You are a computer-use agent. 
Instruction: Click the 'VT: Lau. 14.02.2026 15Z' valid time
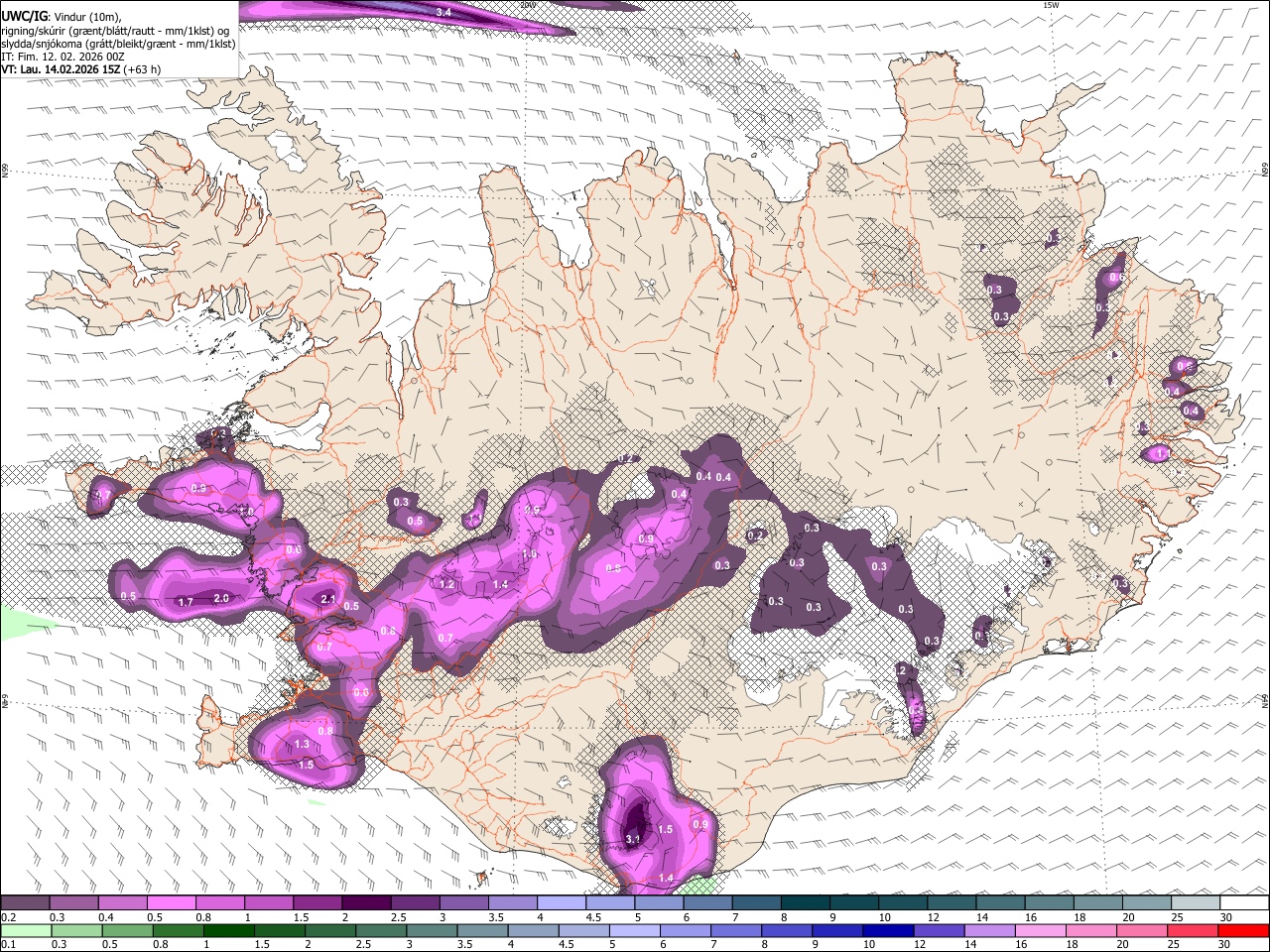pos(62,69)
